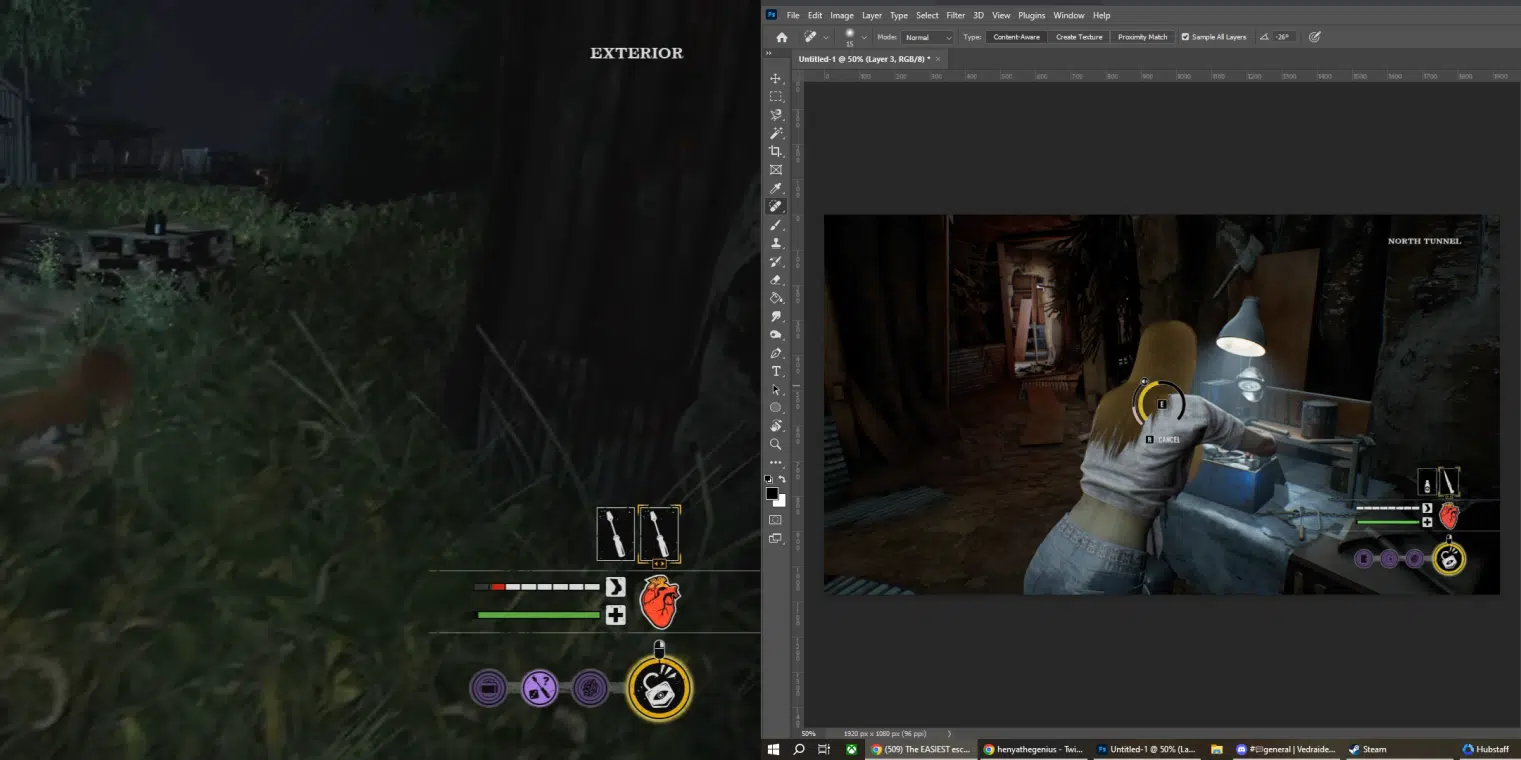Open the Select menu

pyautogui.click(x=928, y=15)
